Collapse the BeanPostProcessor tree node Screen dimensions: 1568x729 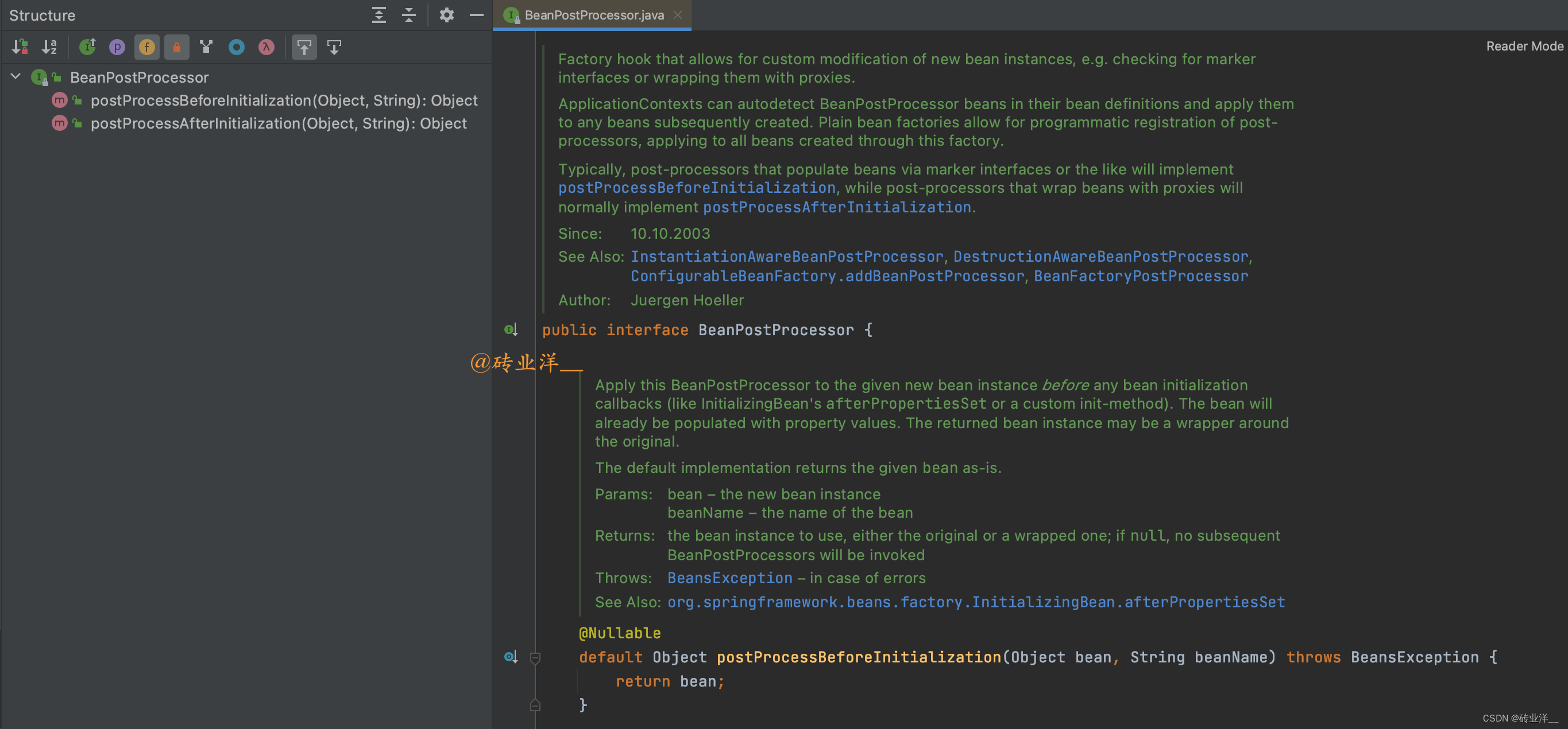click(16, 77)
